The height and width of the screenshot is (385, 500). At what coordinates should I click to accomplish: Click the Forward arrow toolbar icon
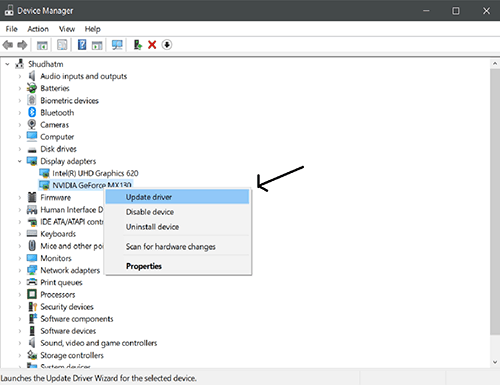pos(22,45)
